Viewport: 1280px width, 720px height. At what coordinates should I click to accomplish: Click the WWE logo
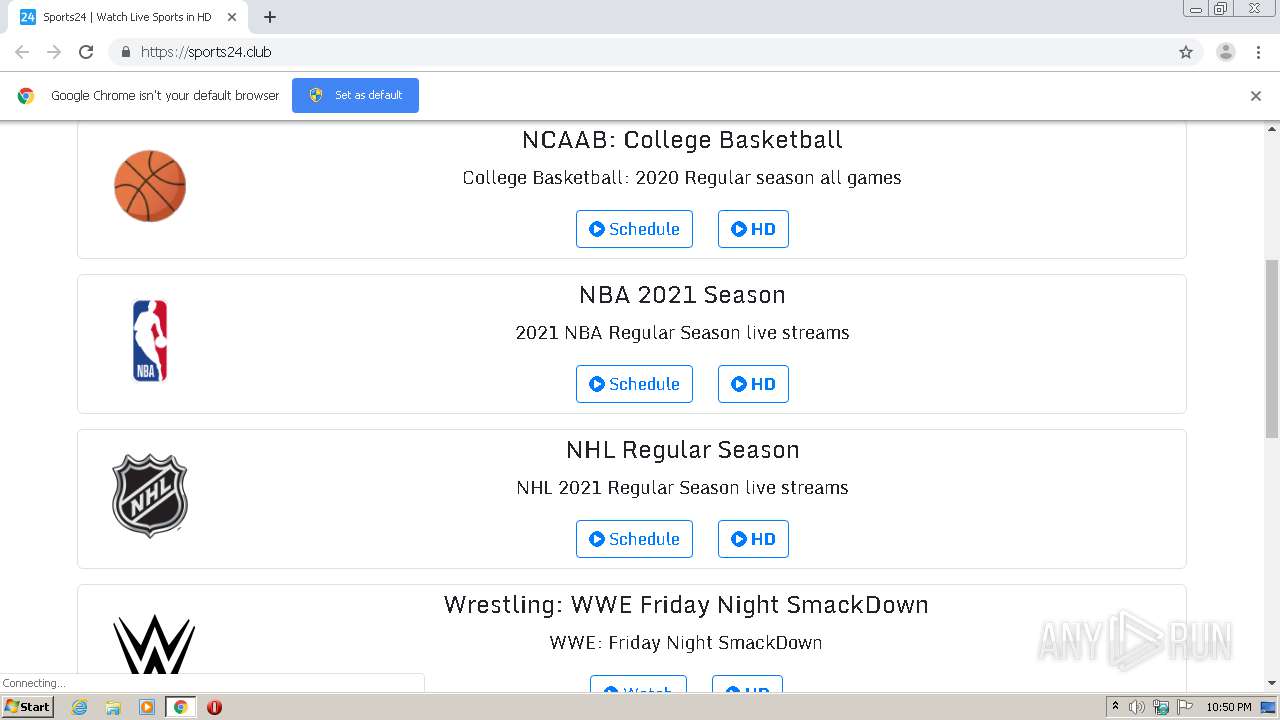click(x=153, y=644)
